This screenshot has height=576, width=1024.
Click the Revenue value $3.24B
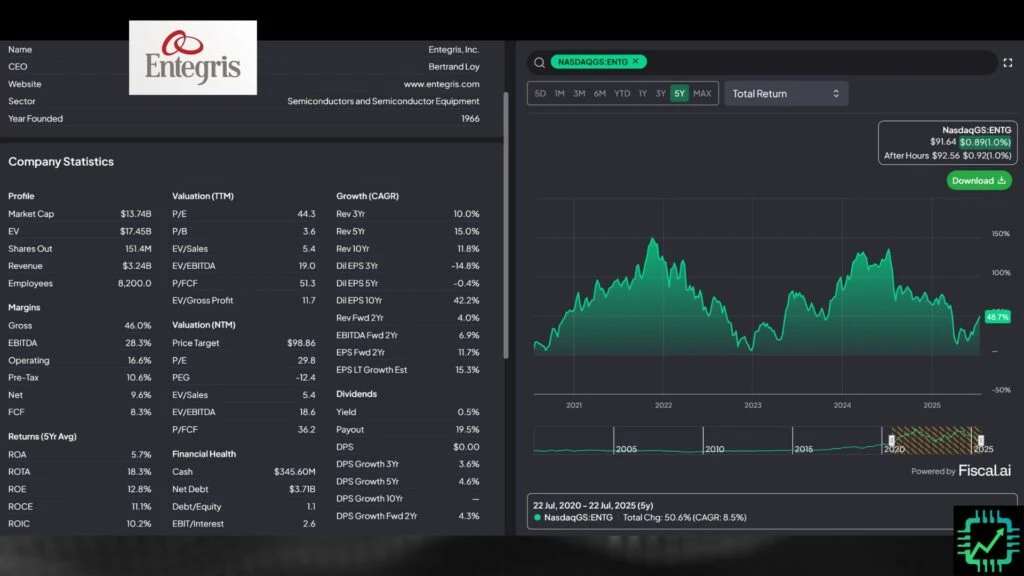[x=136, y=266]
